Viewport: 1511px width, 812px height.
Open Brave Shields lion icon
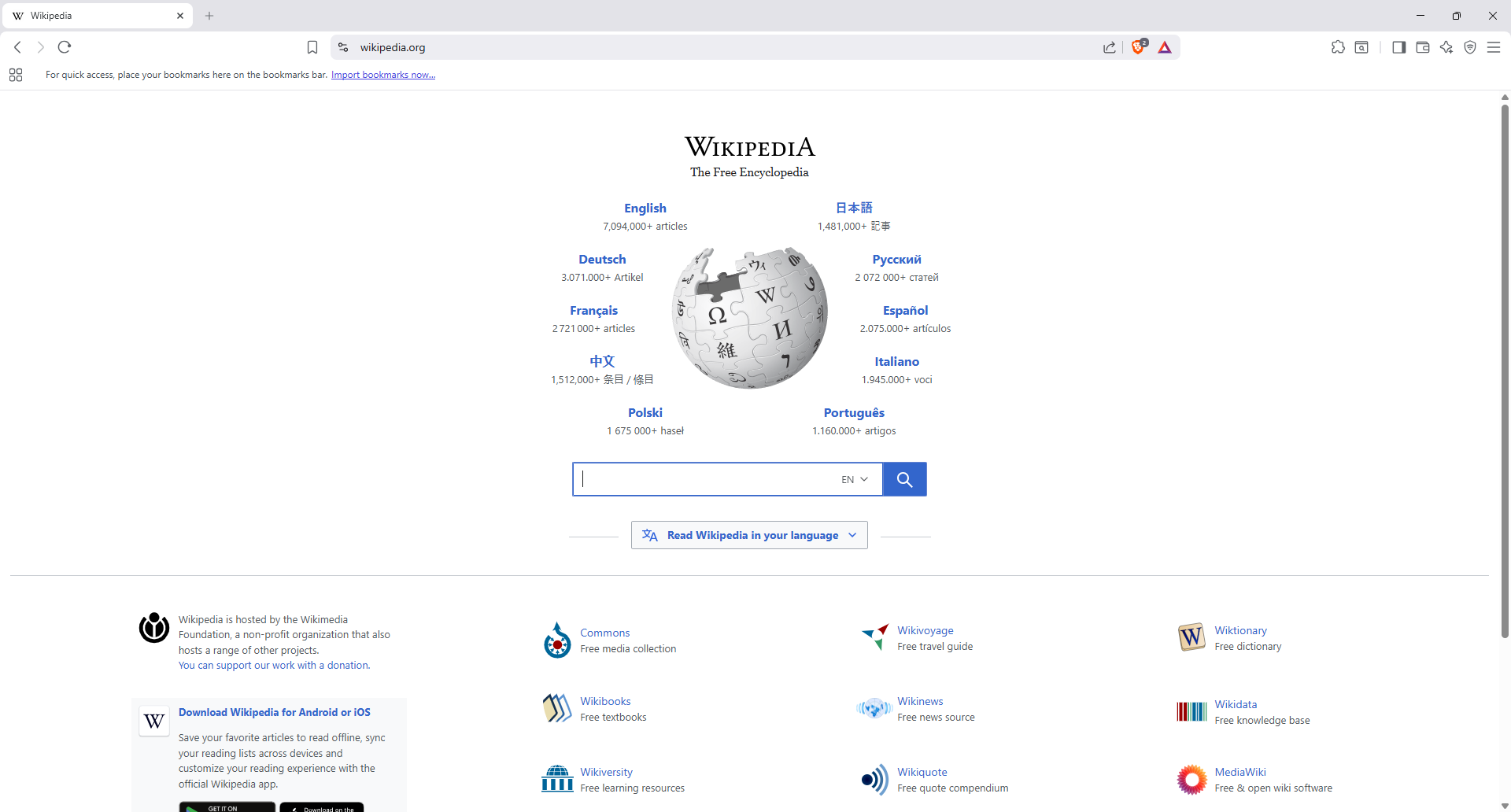tap(1138, 47)
